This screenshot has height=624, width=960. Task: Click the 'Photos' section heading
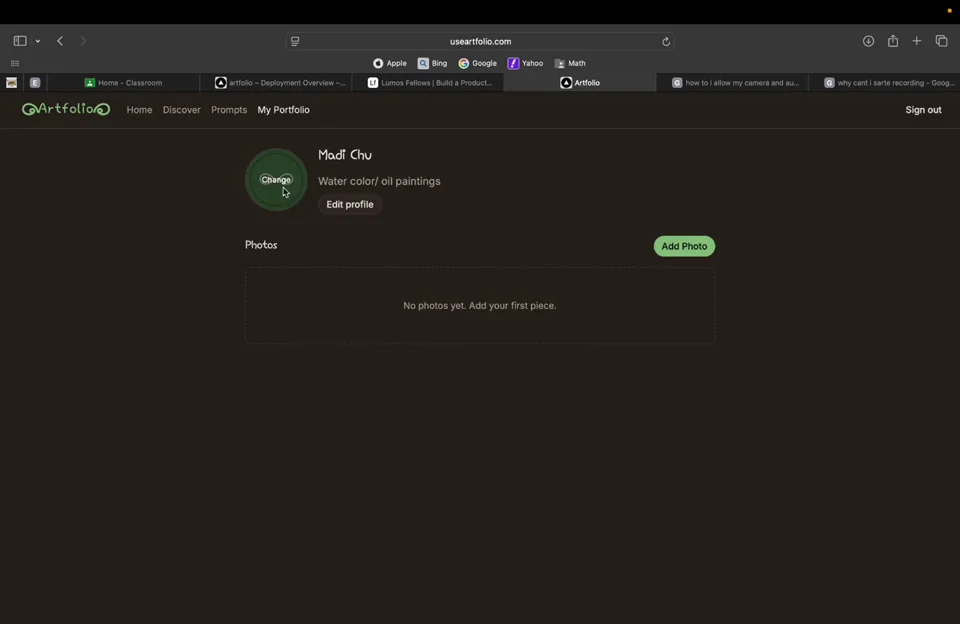[x=261, y=245]
